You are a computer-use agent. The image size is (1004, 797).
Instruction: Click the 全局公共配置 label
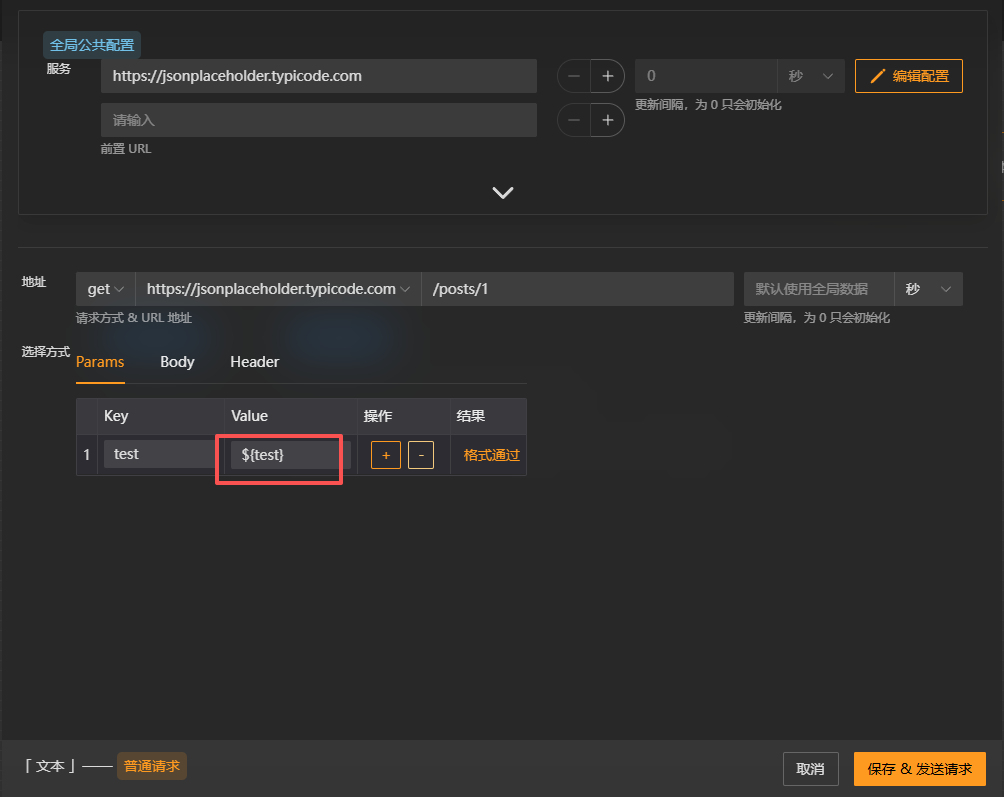92,45
